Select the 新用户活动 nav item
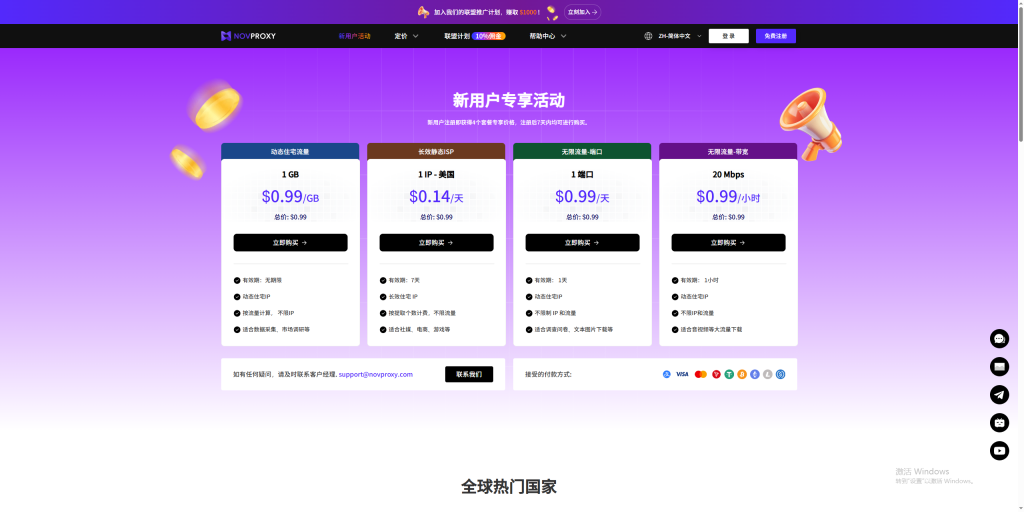Screen dimensions: 1024x512 point(354,36)
